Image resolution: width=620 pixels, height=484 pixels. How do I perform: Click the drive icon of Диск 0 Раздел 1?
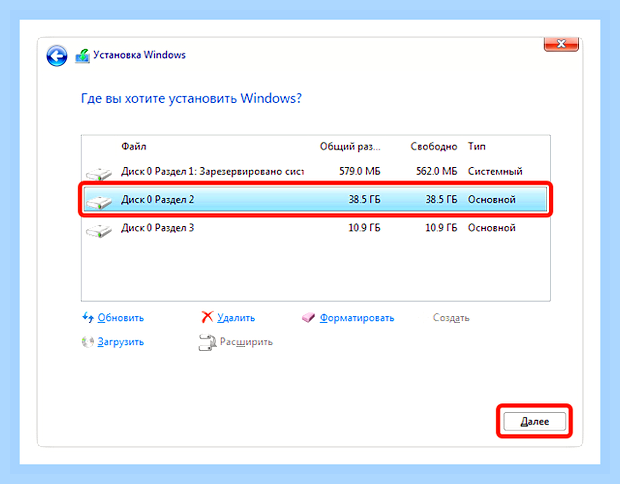coord(99,174)
